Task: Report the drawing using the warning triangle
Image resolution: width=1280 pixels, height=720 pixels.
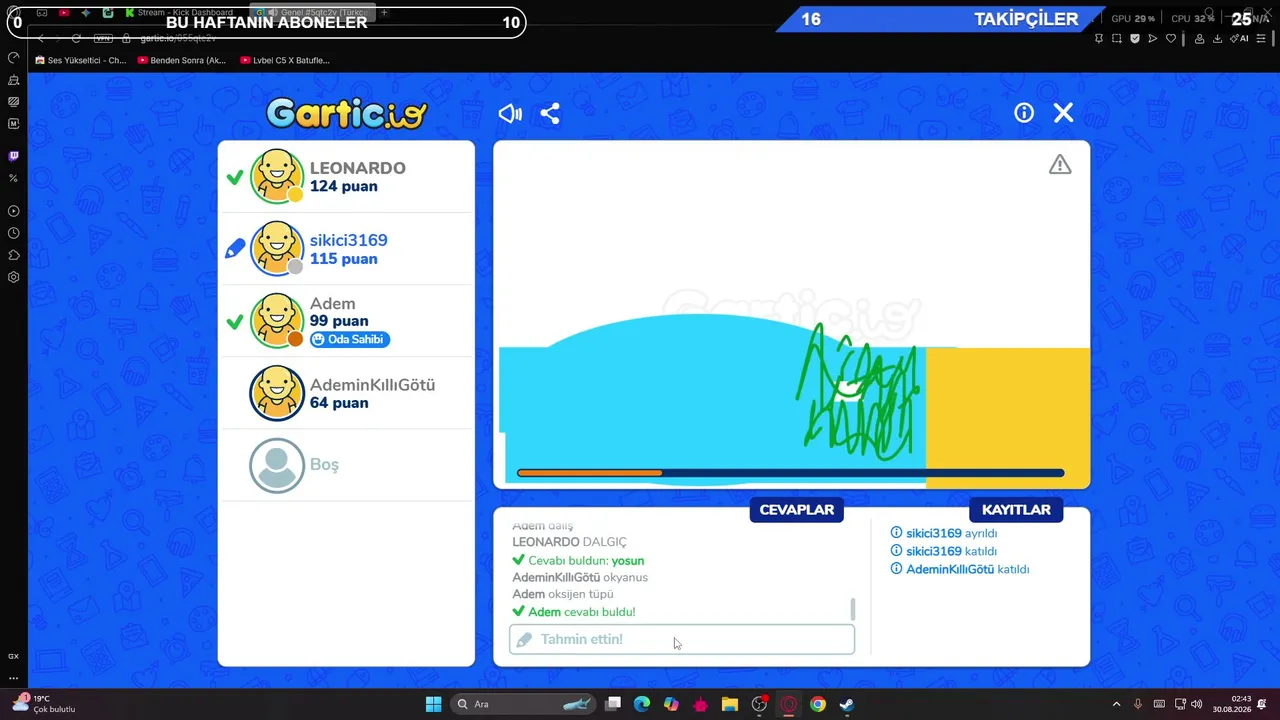Action: tap(1060, 164)
